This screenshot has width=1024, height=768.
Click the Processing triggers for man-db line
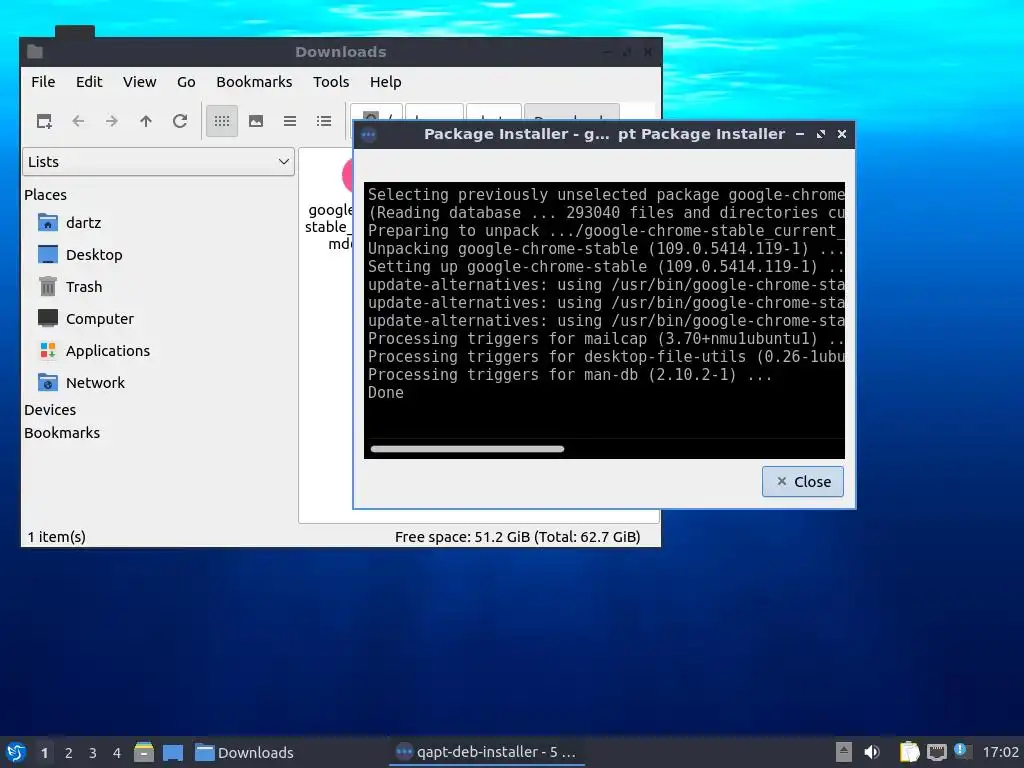tap(569, 375)
